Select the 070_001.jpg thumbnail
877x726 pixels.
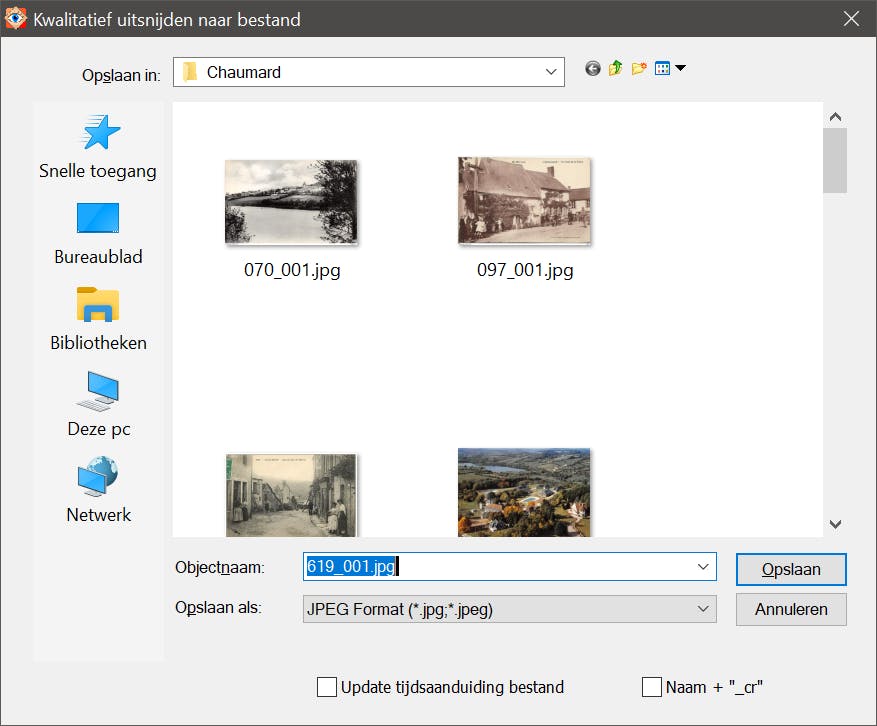[x=291, y=202]
